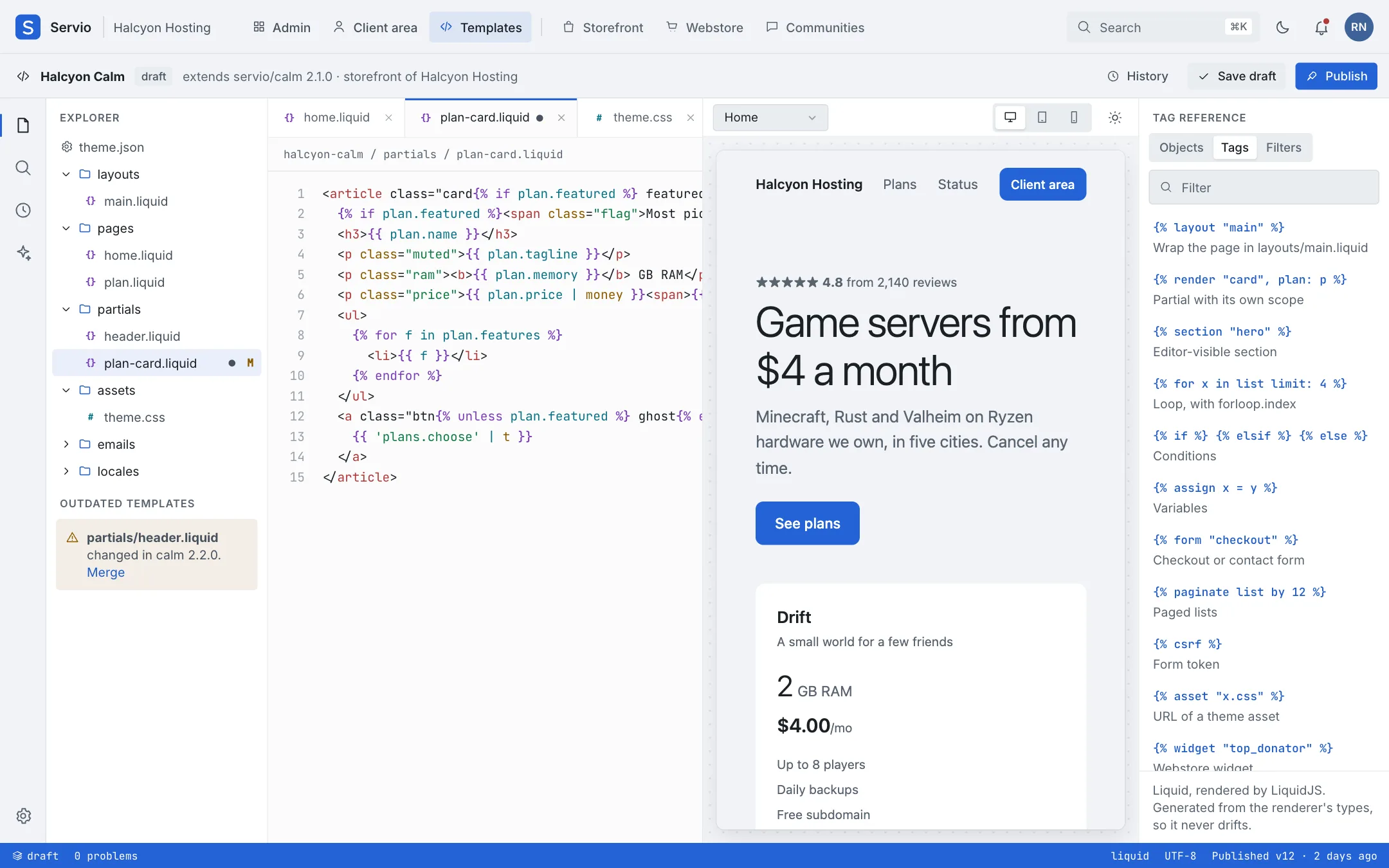This screenshot has height=868, width=1389.
Task: Switch the preview to mobile view
Action: point(1074,117)
